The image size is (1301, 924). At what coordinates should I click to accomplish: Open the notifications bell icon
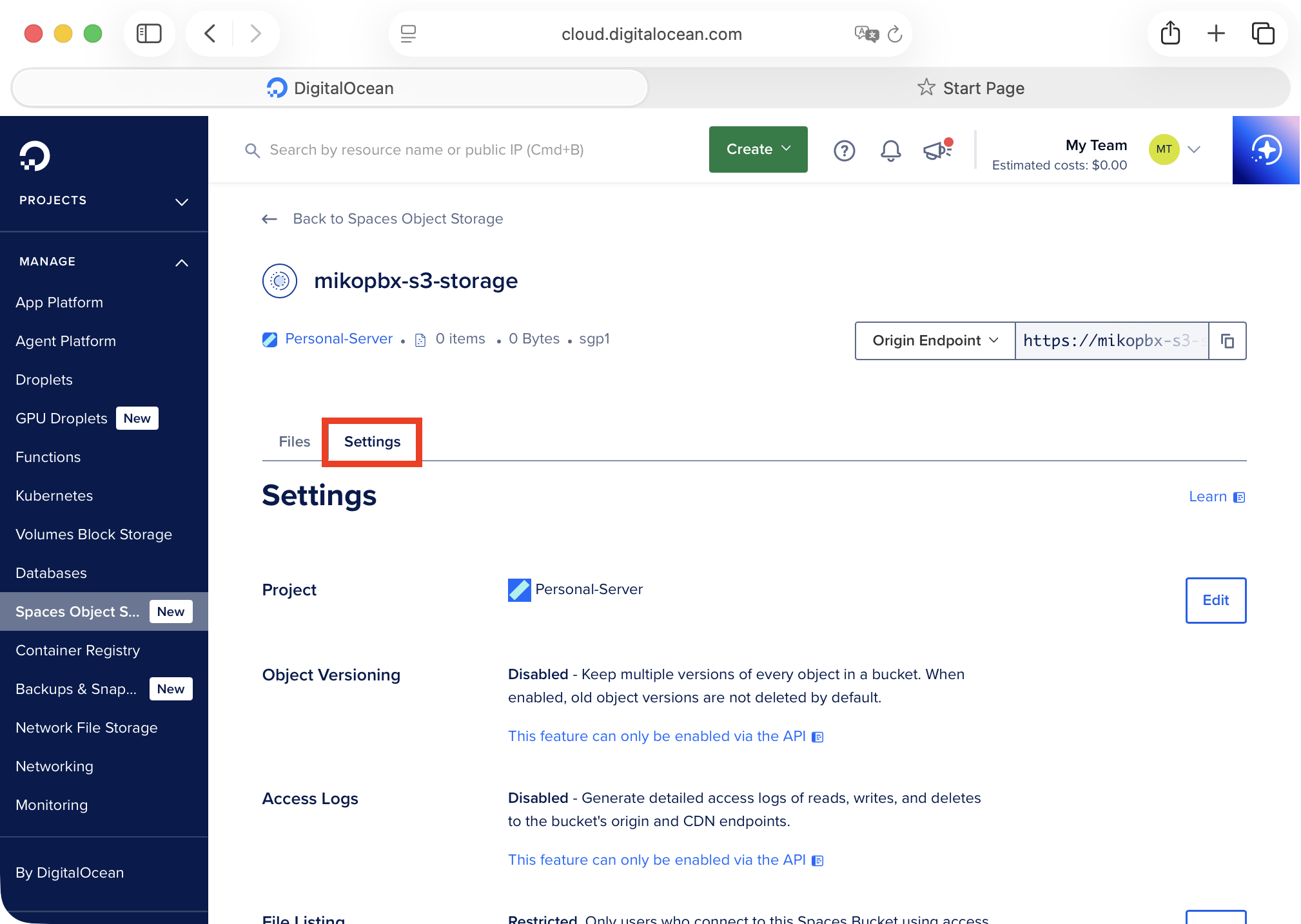point(890,150)
